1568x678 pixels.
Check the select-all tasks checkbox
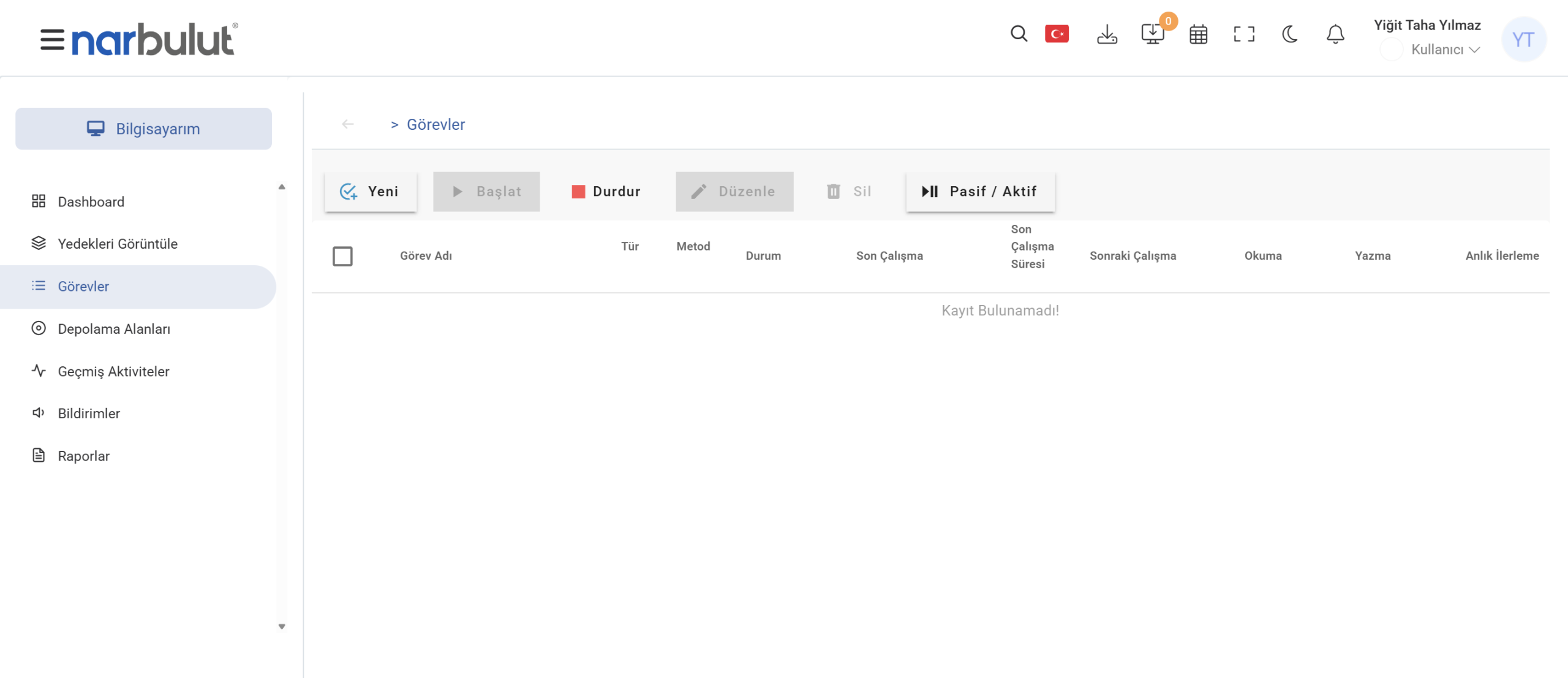tap(342, 256)
